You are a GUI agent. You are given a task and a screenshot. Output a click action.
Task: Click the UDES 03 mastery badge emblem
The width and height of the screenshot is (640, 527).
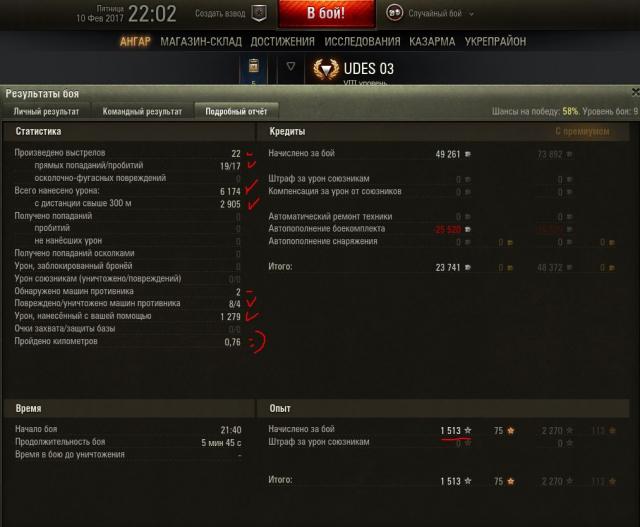(x=326, y=69)
